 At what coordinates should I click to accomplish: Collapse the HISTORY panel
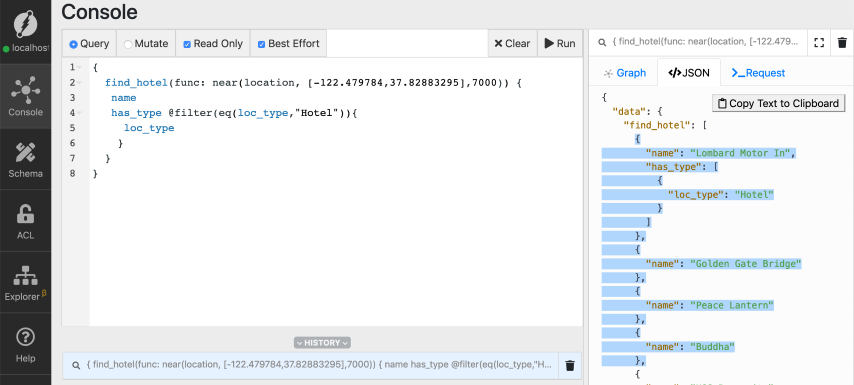322,343
